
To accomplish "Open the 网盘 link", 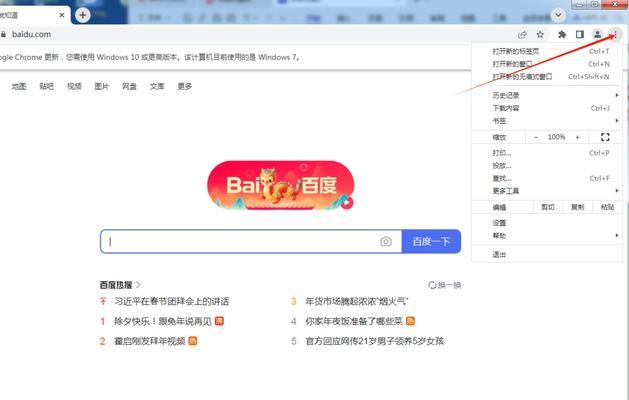I will pos(129,86).
